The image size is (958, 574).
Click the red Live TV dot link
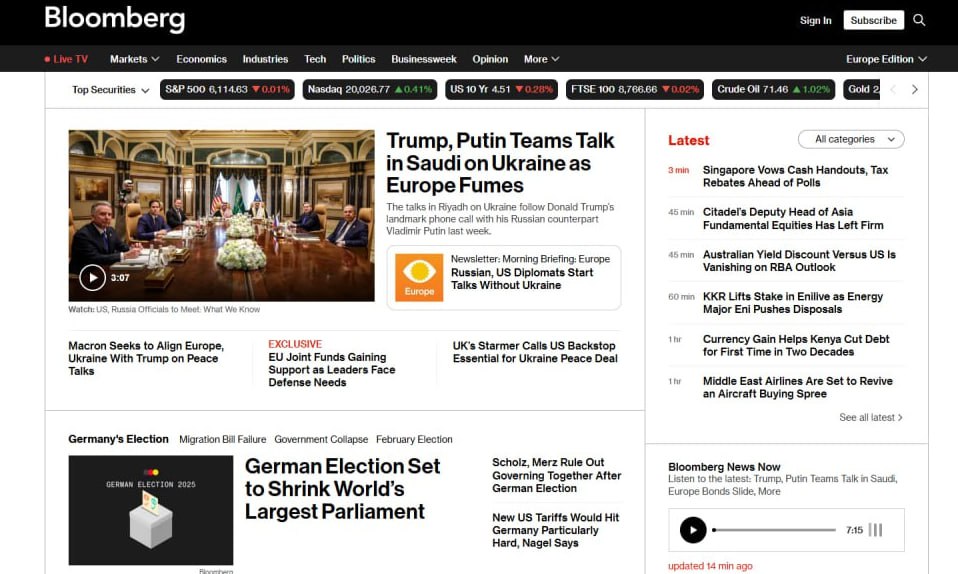66,59
